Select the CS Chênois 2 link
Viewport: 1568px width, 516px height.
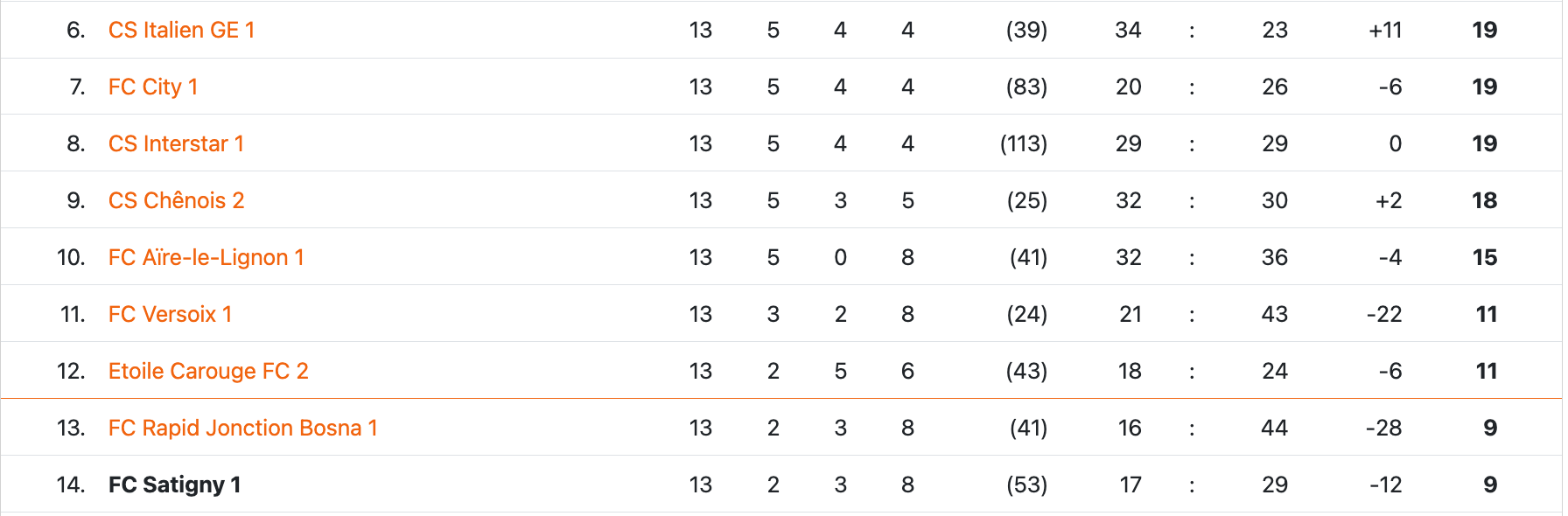(176, 200)
